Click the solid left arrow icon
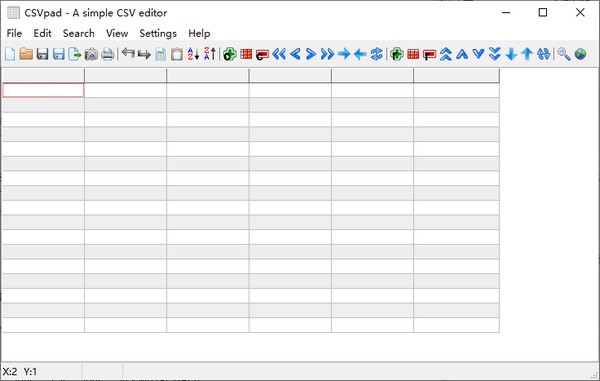Image resolution: width=600 pixels, height=381 pixels. click(360, 54)
